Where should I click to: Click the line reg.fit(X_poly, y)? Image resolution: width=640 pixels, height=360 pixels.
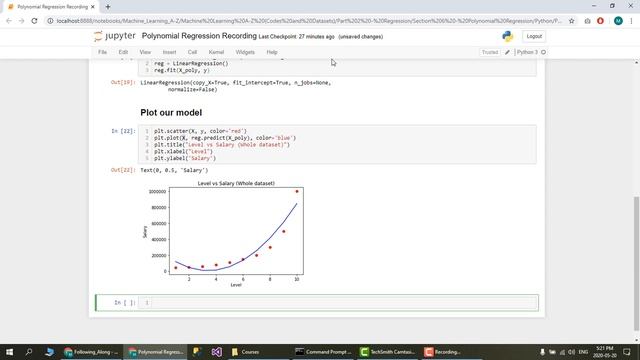pos(182,70)
